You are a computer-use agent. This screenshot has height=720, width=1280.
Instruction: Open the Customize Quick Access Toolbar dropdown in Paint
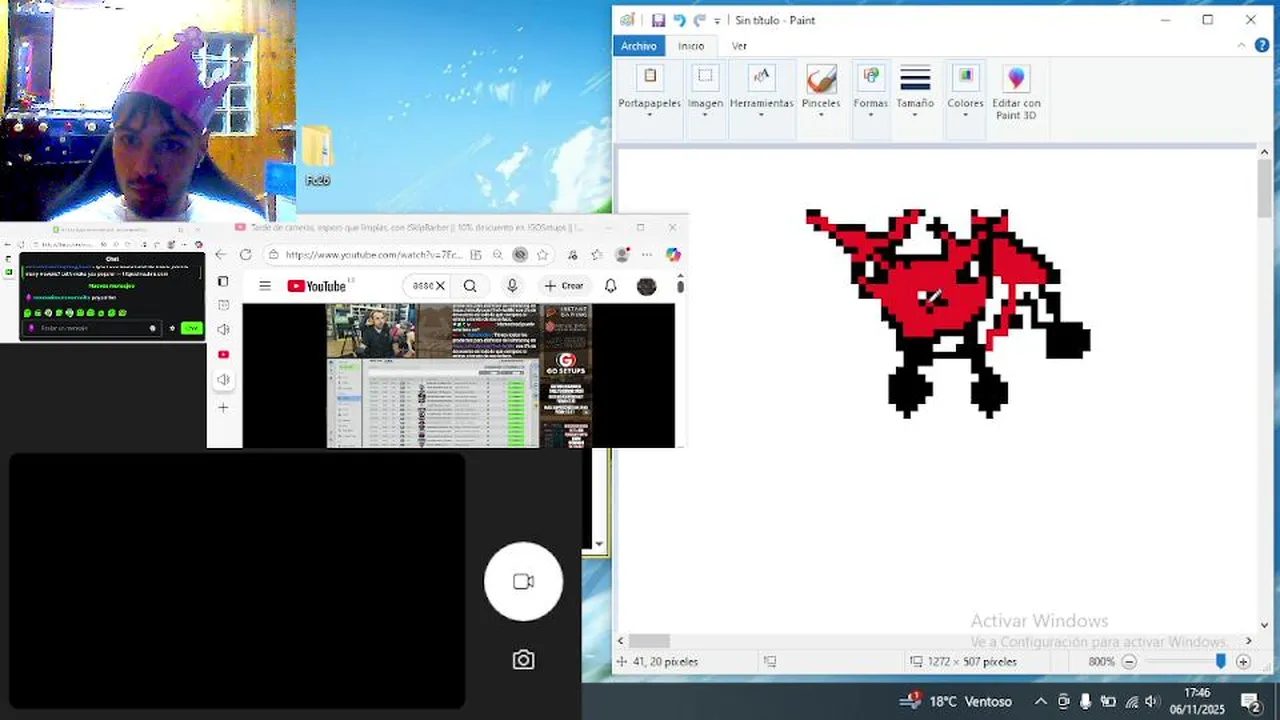tap(716, 21)
